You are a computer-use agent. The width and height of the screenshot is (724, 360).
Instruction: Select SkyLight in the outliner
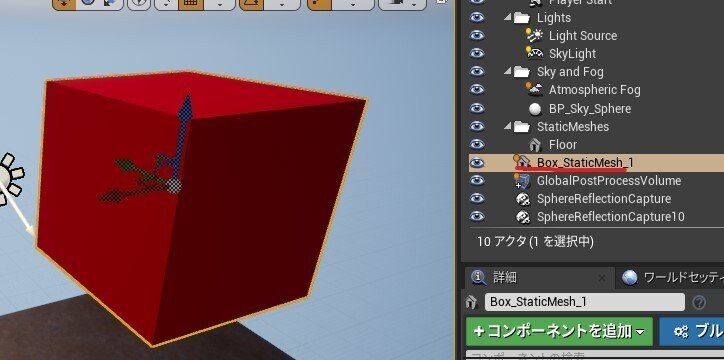tap(573, 54)
